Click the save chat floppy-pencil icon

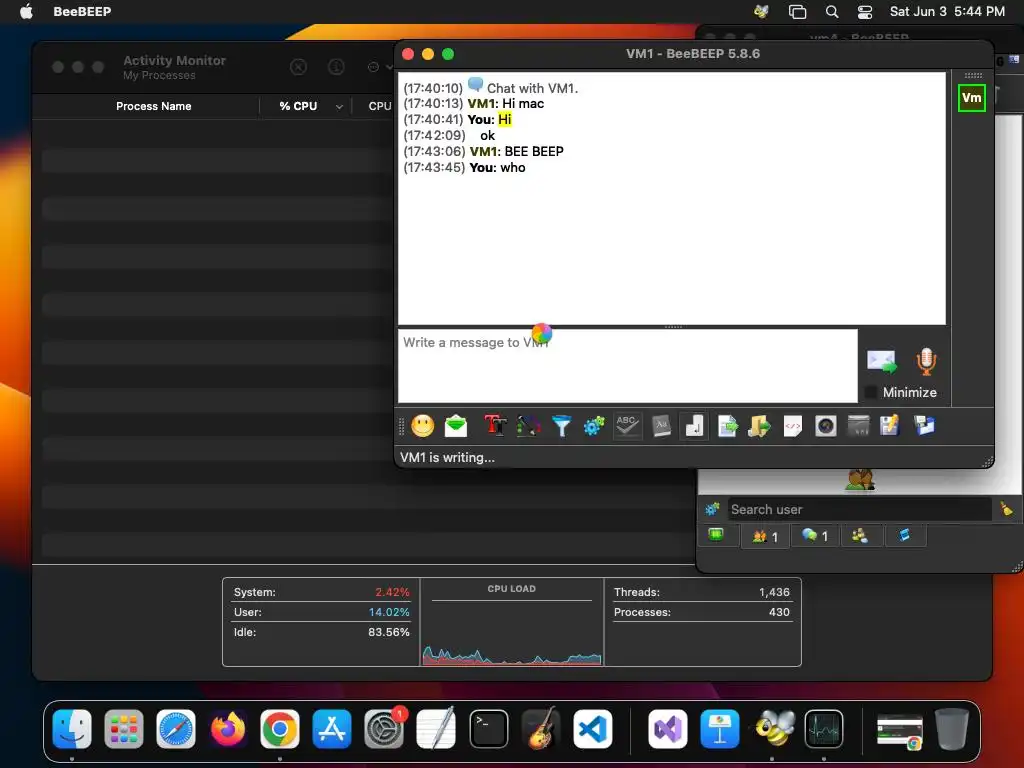(889, 426)
